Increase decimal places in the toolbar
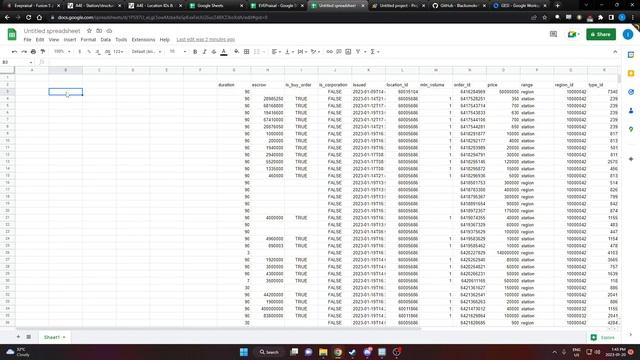The width and height of the screenshot is (640, 360). (107, 52)
